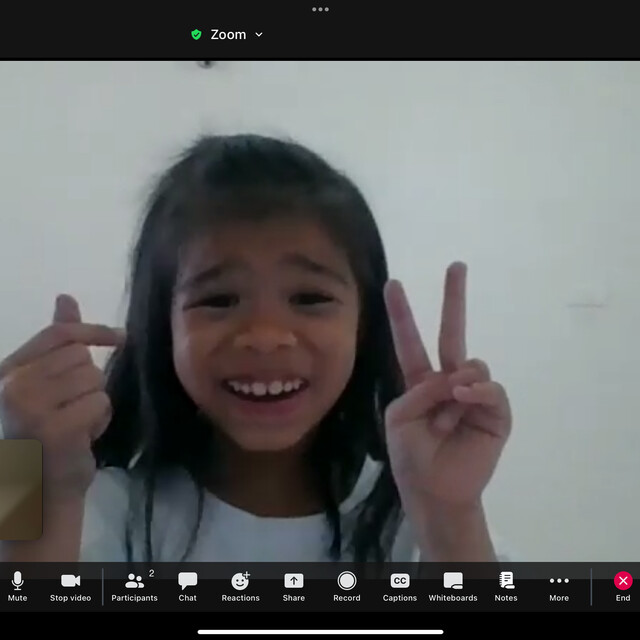Open Reactions emoji picker
Screen dimensions: 640x640
point(240,587)
